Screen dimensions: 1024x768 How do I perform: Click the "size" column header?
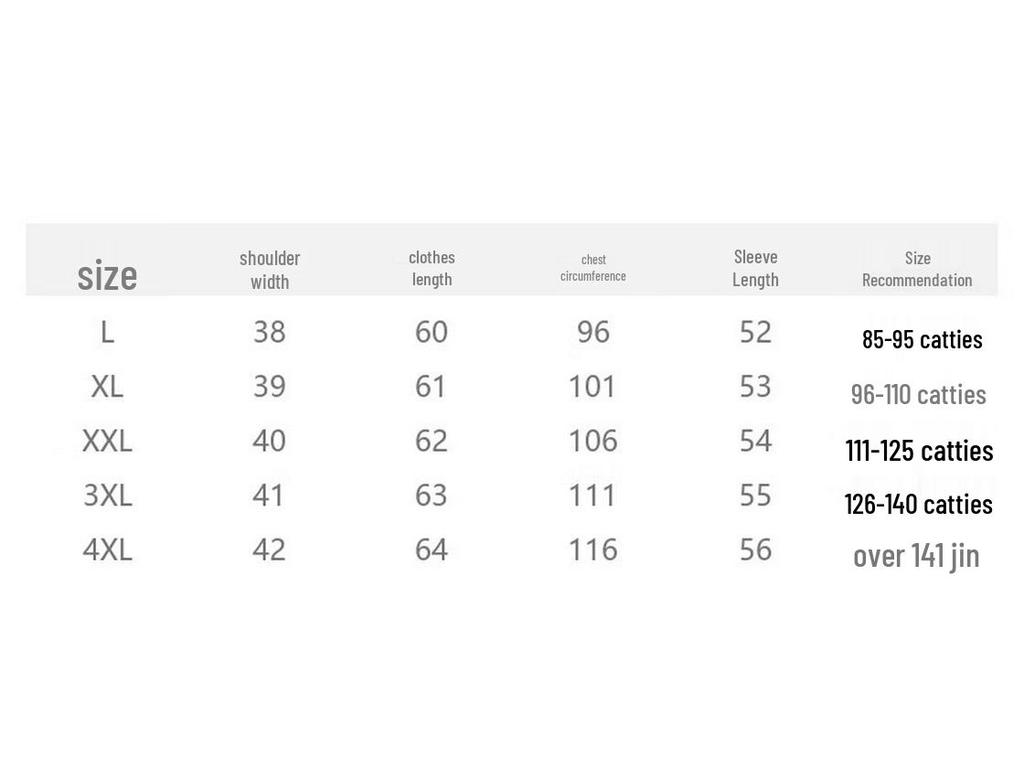(x=107, y=275)
